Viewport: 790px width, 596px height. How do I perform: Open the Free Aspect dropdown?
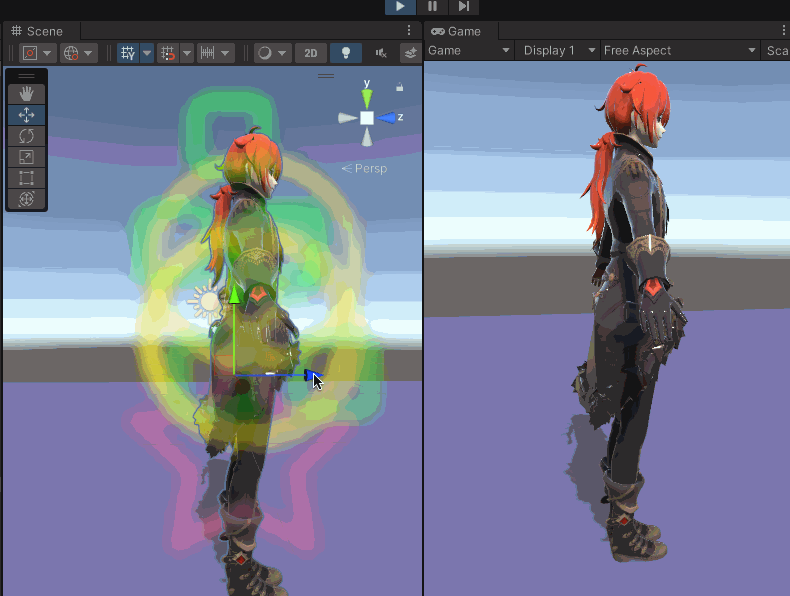680,50
